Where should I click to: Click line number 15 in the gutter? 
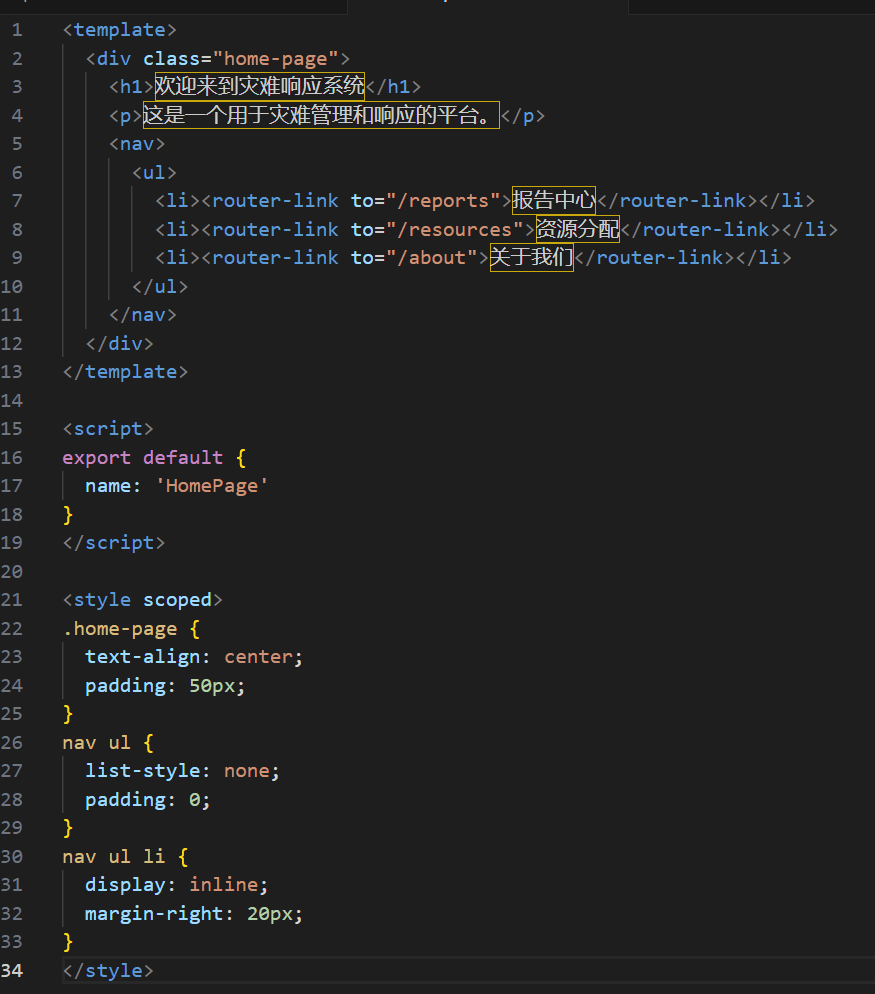pos(12,429)
